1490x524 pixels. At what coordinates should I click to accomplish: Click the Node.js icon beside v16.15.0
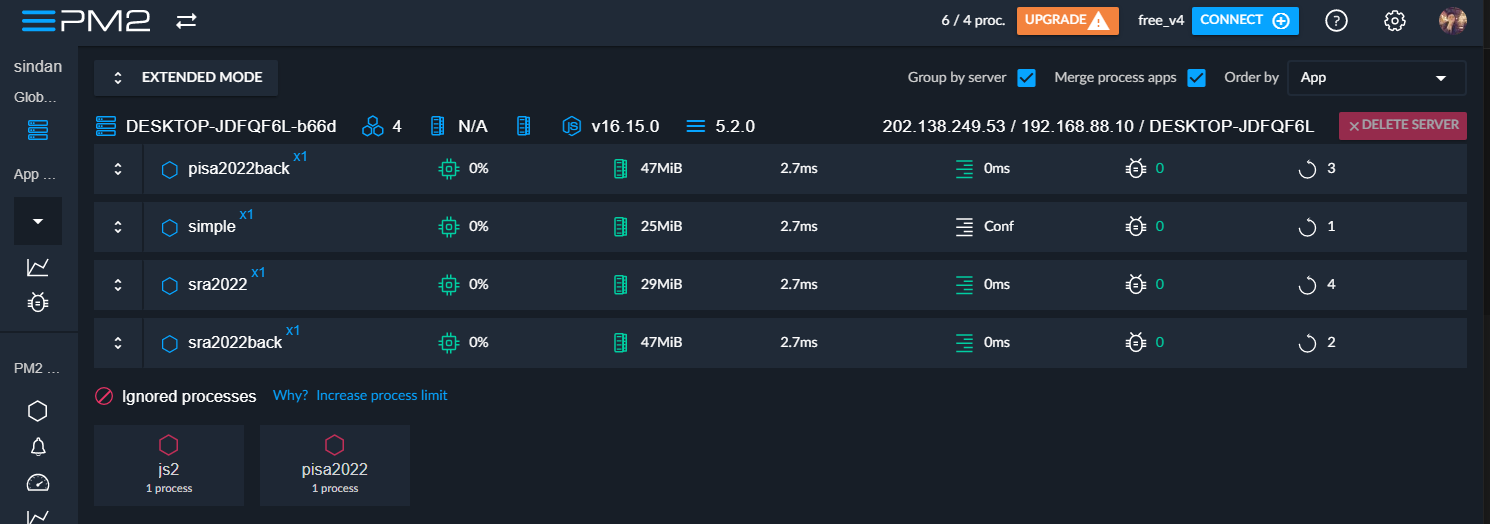coord(571,127)
